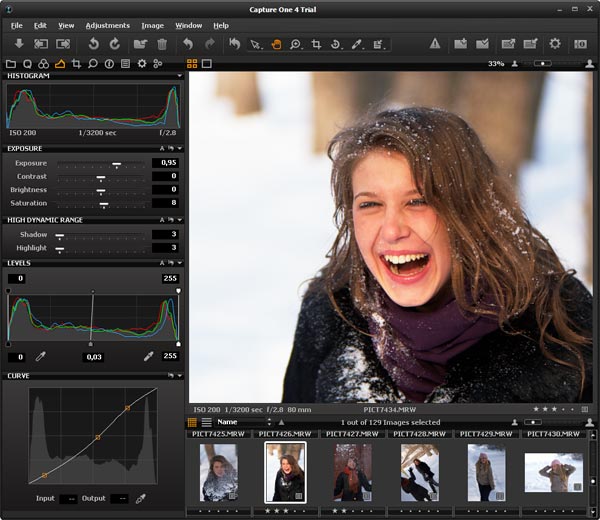Collapse the Histogram panel arrow
The width and height of the screenshot is (600, 520).
pyautogui.click(x=180, y=76)
